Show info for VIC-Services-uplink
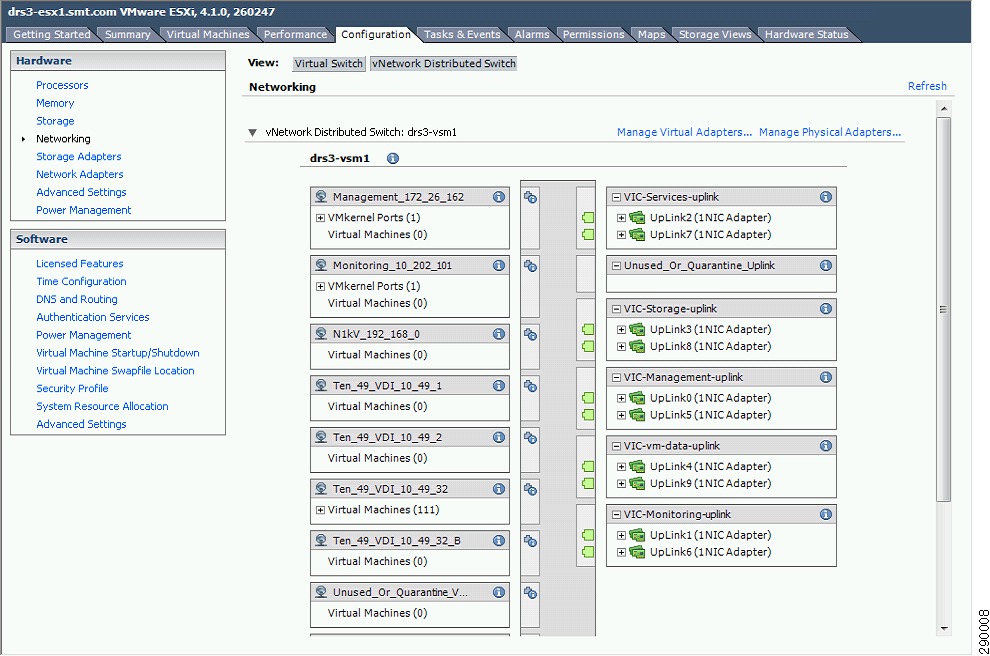990x656 pixels. [825, 197]
